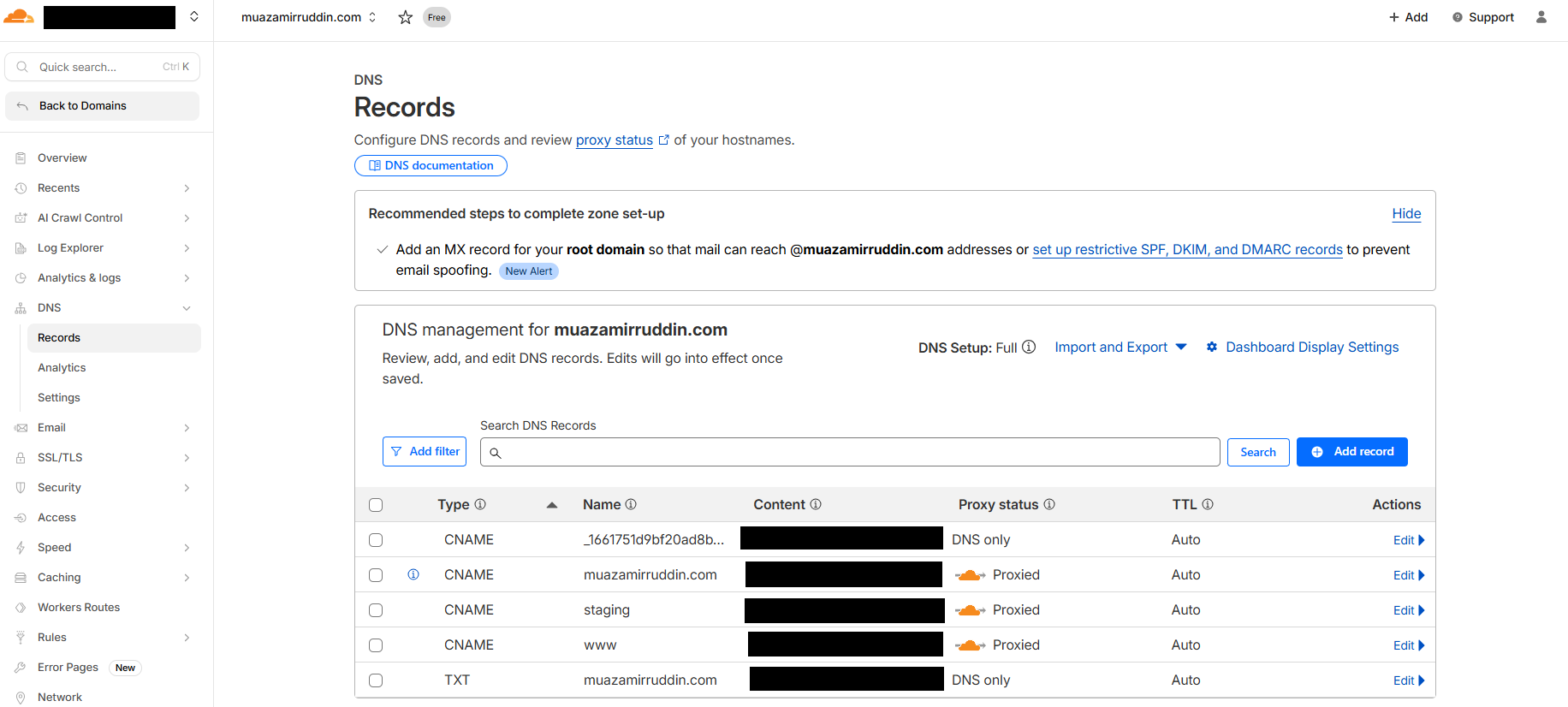Screen dimensions: 1568x707
Task: Click the SSL/TLS lock icon
Action: [21, 458]
